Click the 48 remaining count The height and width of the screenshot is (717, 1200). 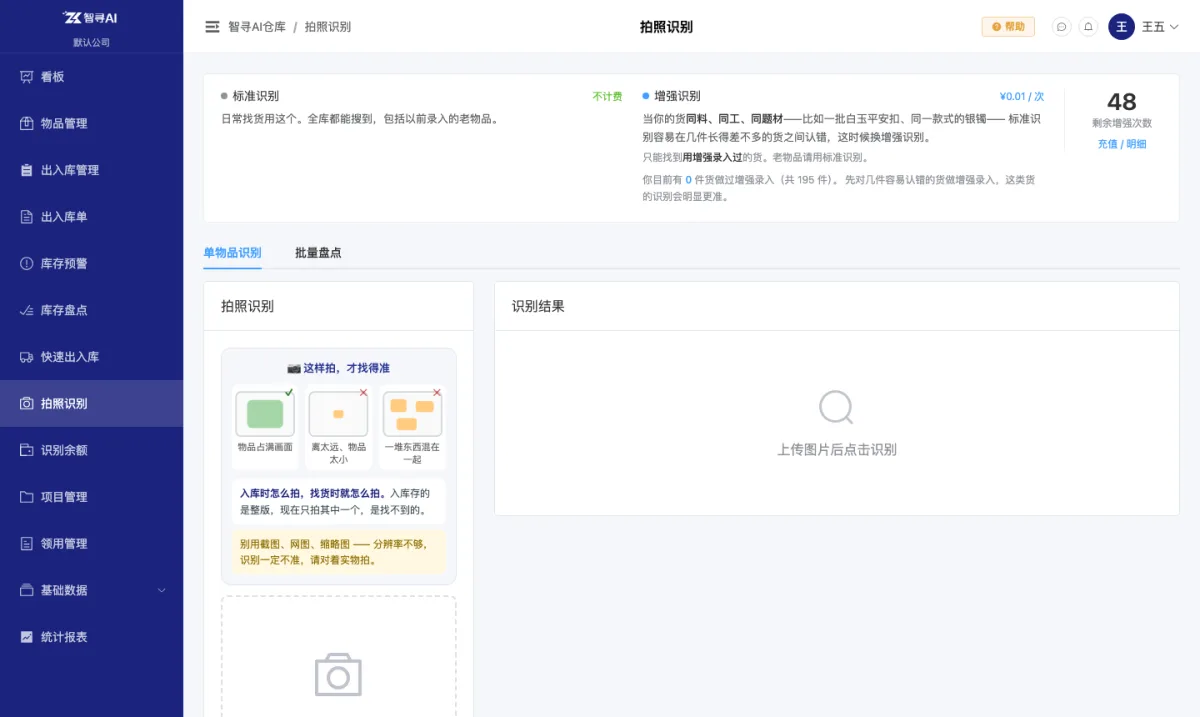click(x=1122, y=102)
